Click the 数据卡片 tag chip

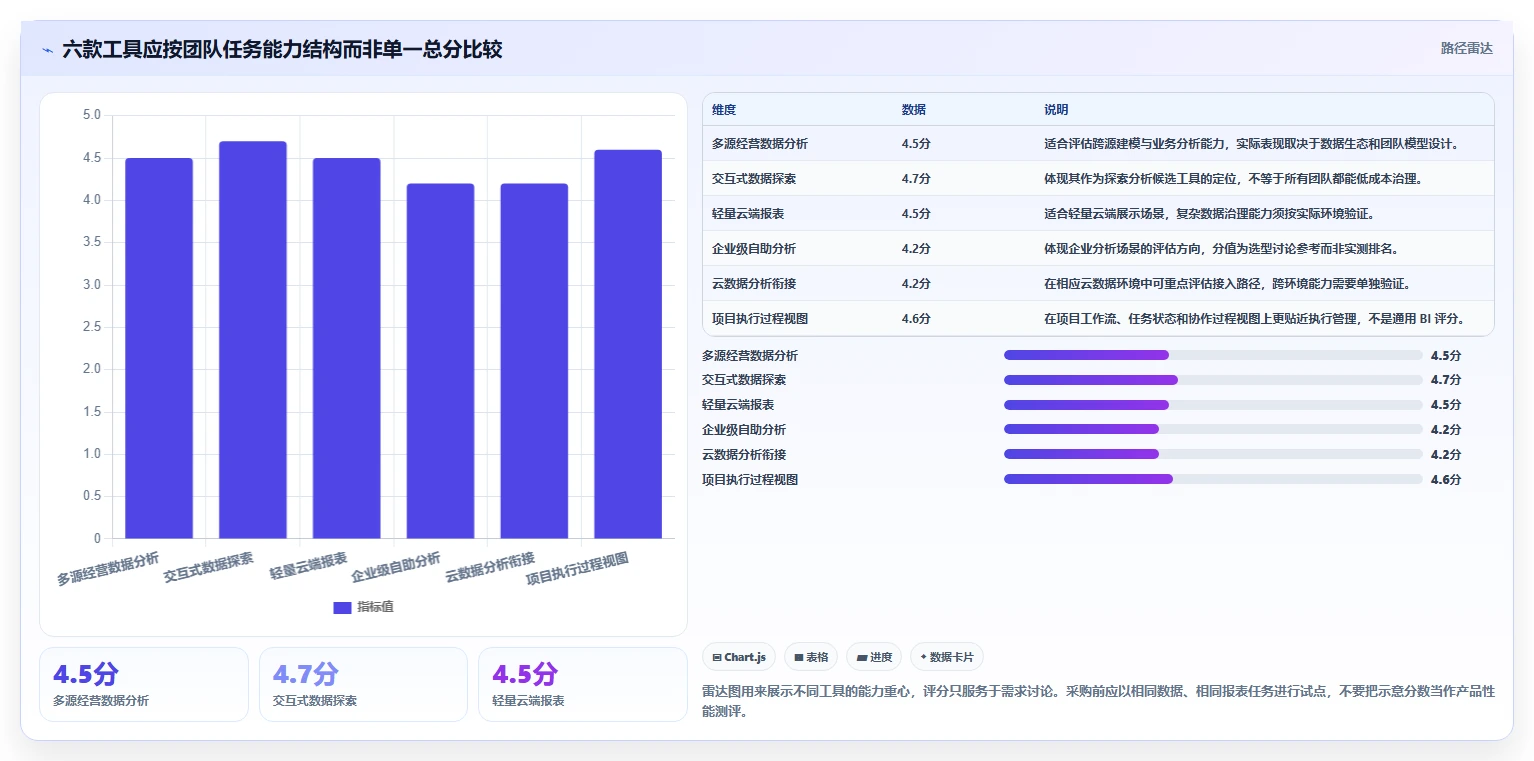[x=947, y=657]
